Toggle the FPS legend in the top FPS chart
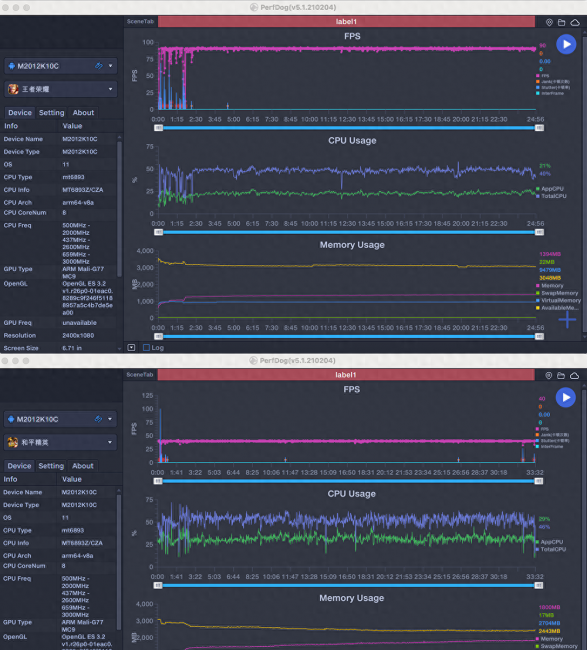 [x=542, y=76]
